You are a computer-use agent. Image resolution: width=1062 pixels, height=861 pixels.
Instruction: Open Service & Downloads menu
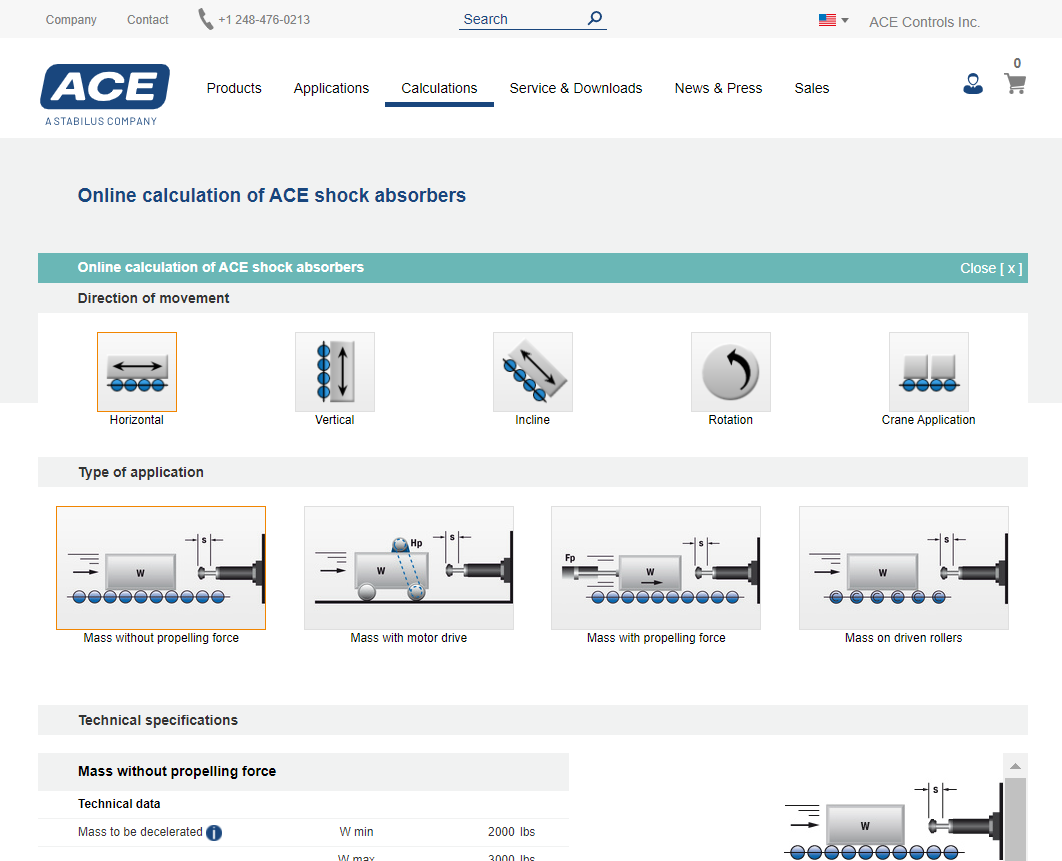576,88
